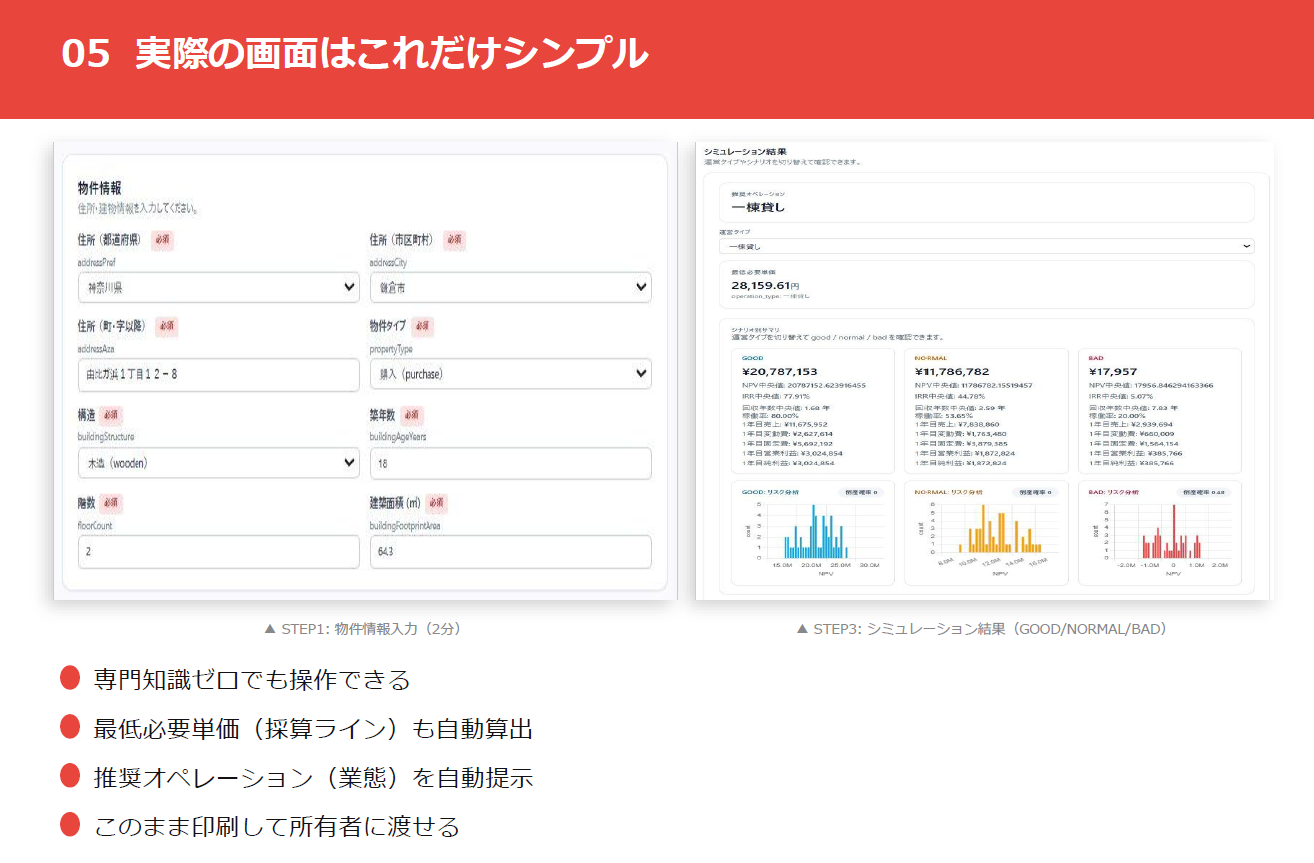
Task: Click the 町・字以降 address input field
Action: 218,375
